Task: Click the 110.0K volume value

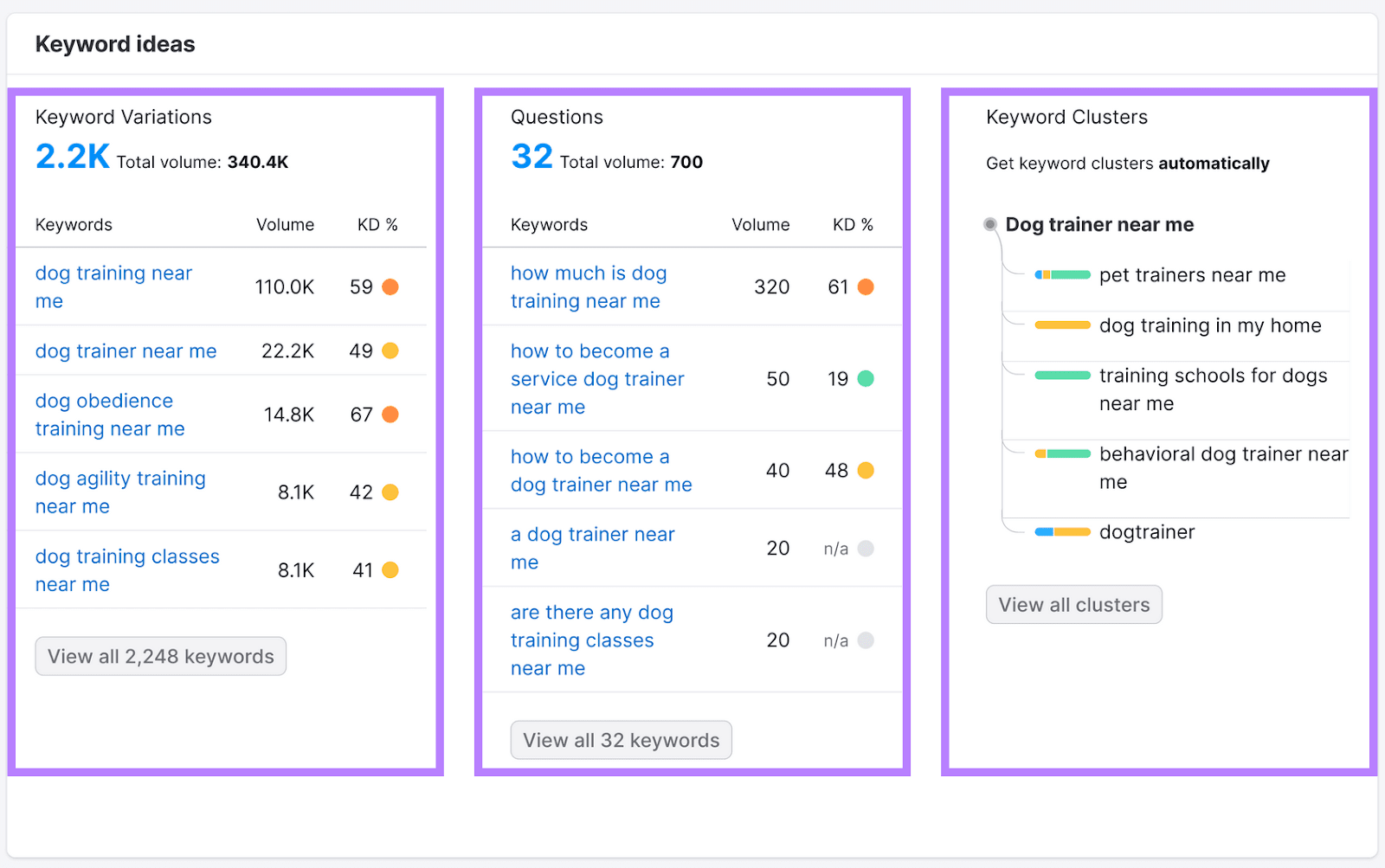Action: pyautogui.click(x=285, y=287)
